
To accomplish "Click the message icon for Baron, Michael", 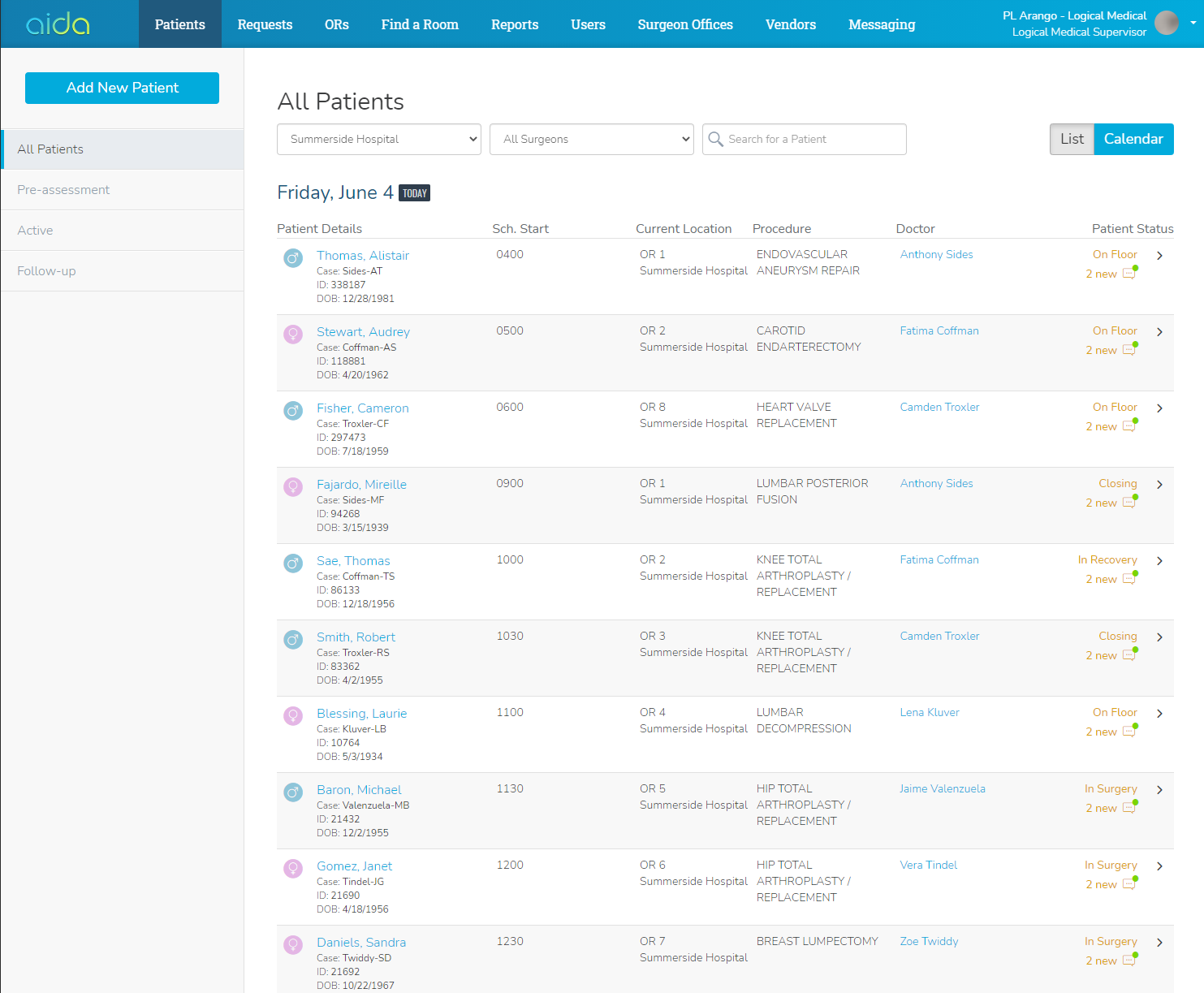I will click(x=1128, y=808).
